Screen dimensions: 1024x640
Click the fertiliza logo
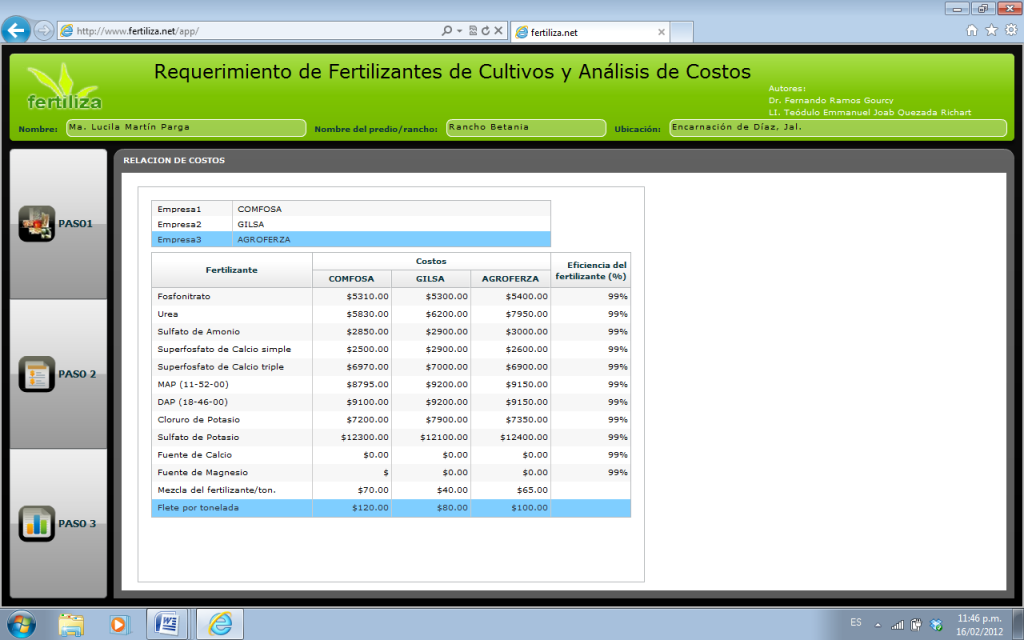pyautogui.click(x=64, y=88)
